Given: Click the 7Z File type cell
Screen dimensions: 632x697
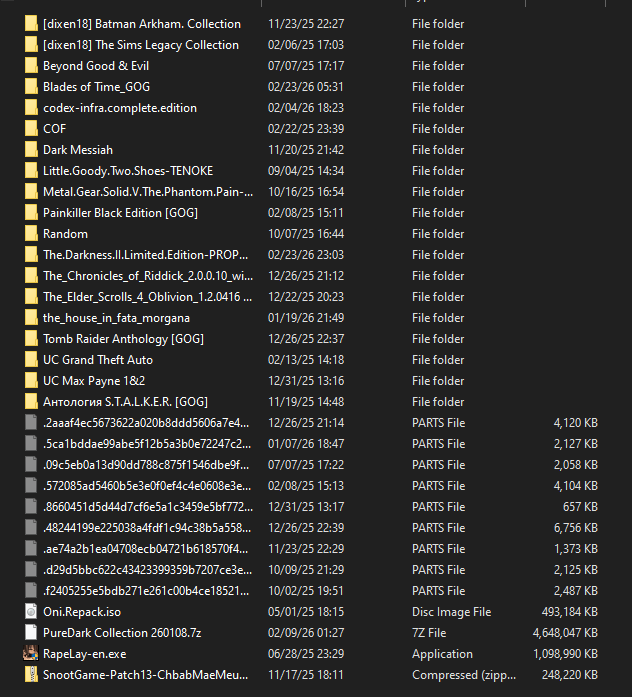Looking at the screenshot, I should coord(429,633).
